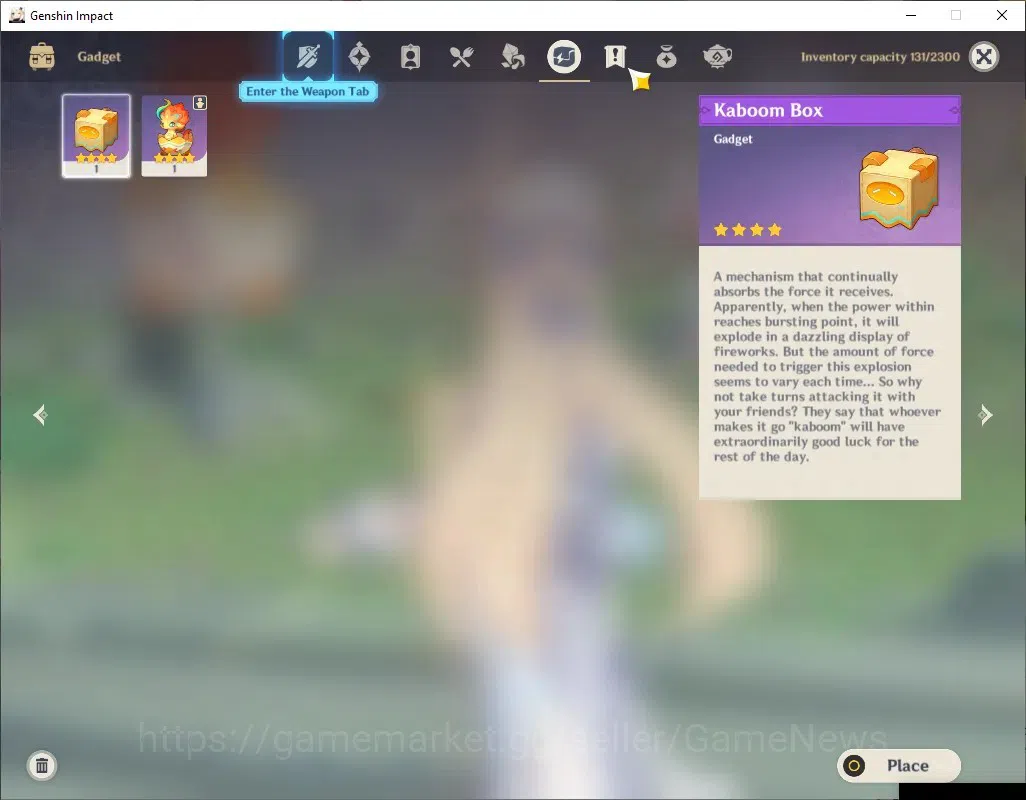This screenshot has height=800, width=1026.
Task: Click the Inventory capacity 131/2300 text
Action: pos(880,57)
